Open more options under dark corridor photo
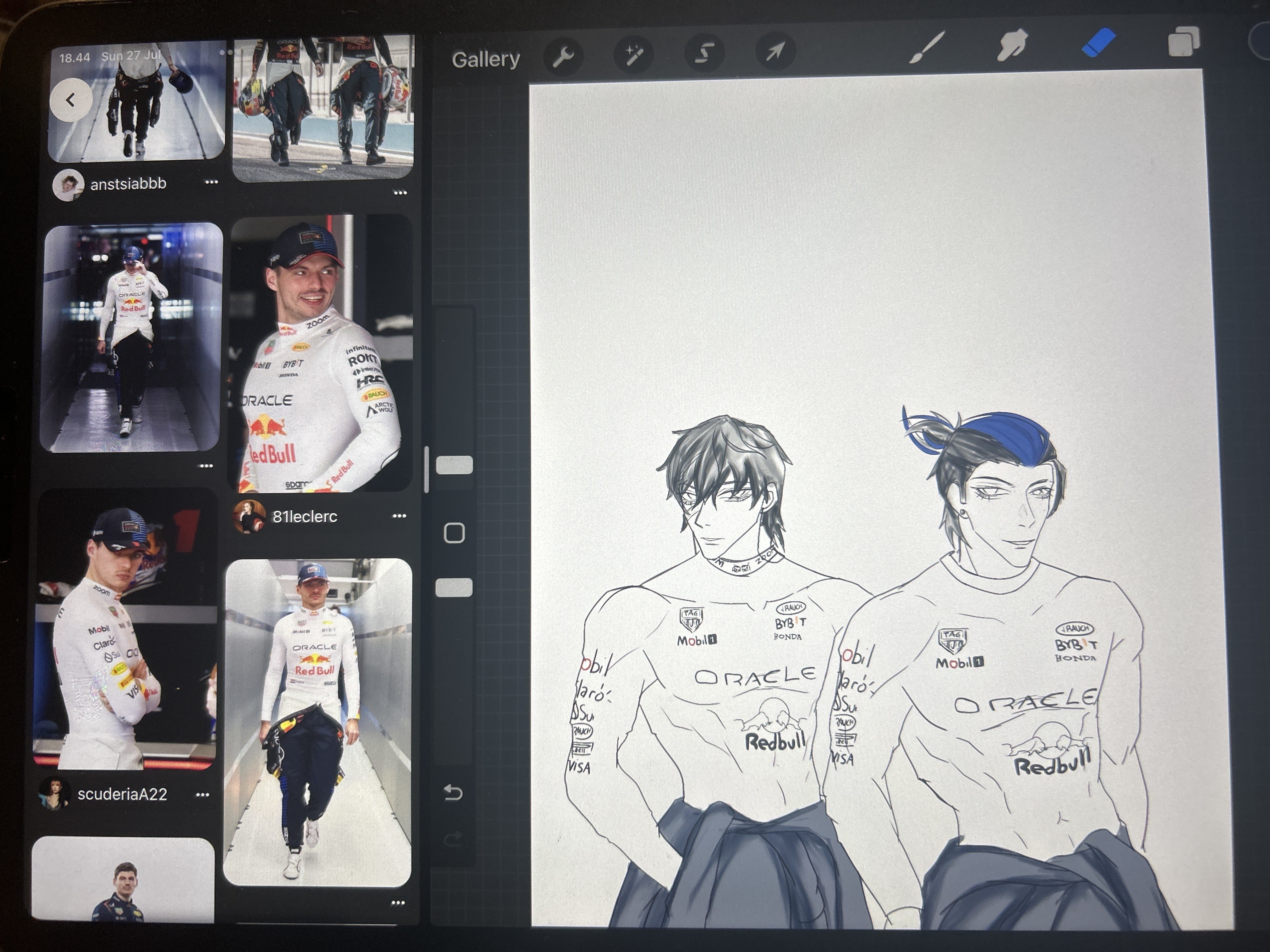 pos(206,466)
